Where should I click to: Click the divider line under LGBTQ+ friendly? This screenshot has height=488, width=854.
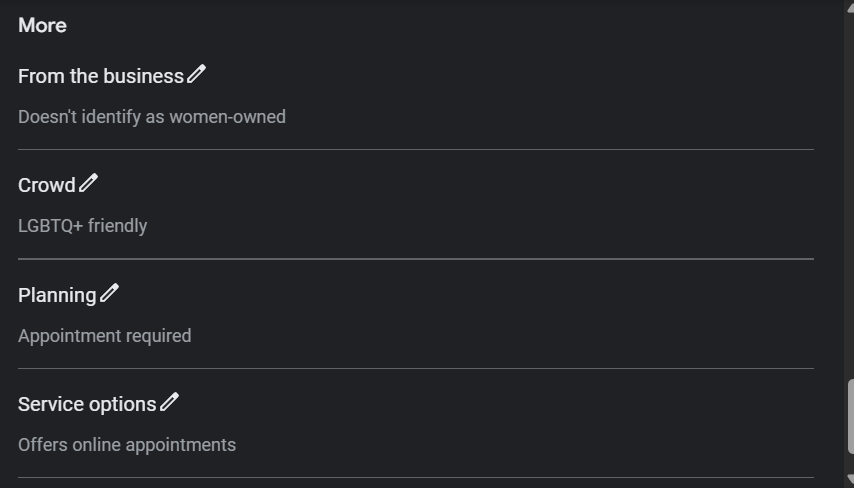tap(415, 259)
